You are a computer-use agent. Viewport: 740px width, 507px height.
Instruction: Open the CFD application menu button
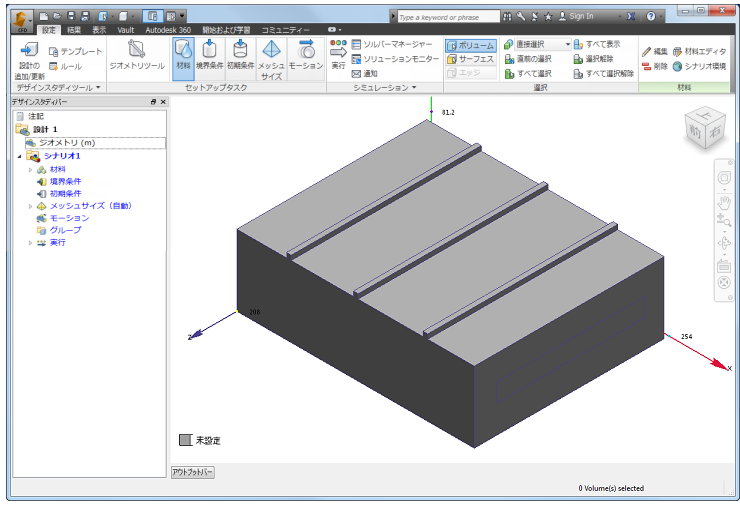[21, 21]
